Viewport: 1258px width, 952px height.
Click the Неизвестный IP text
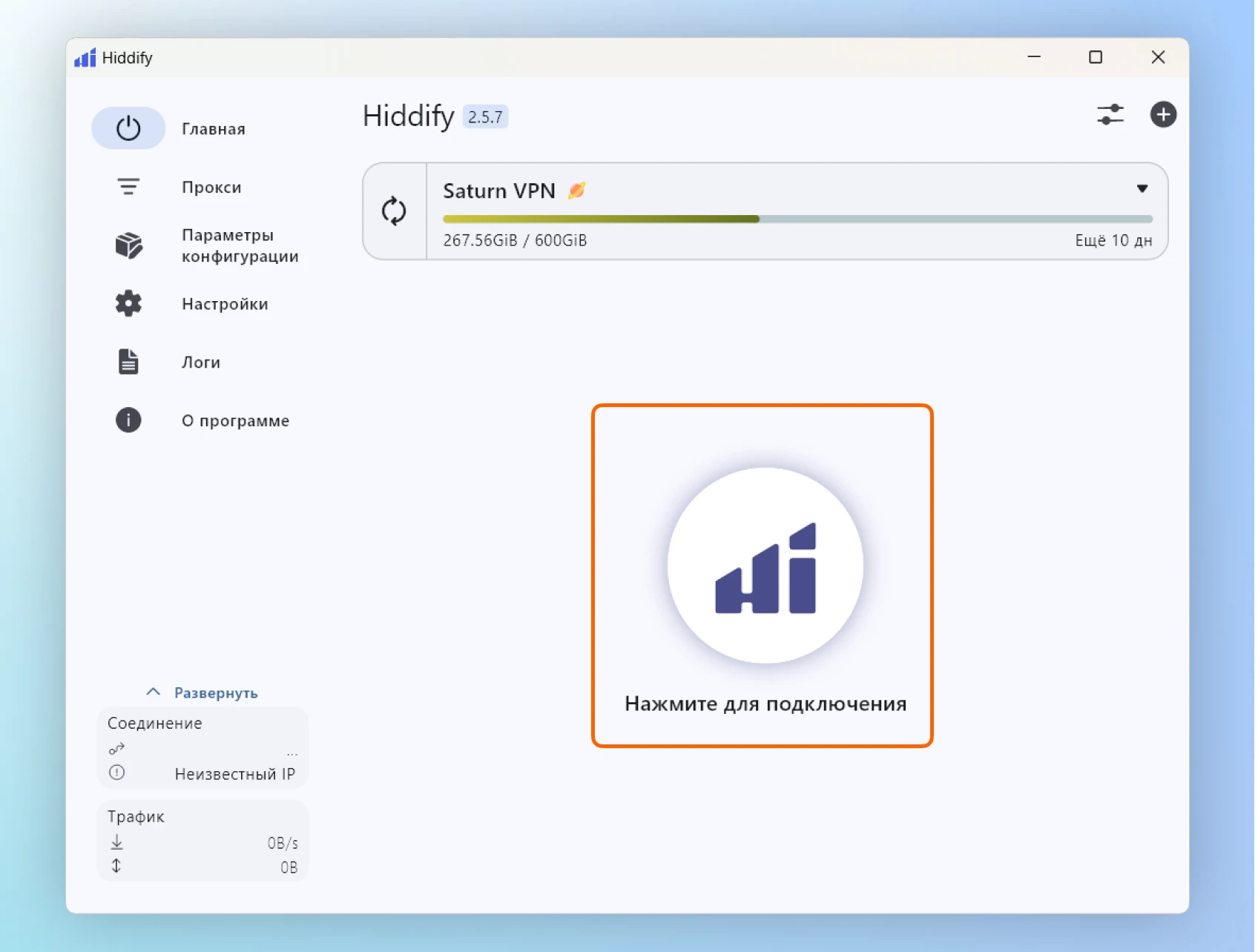click(234, 774)
